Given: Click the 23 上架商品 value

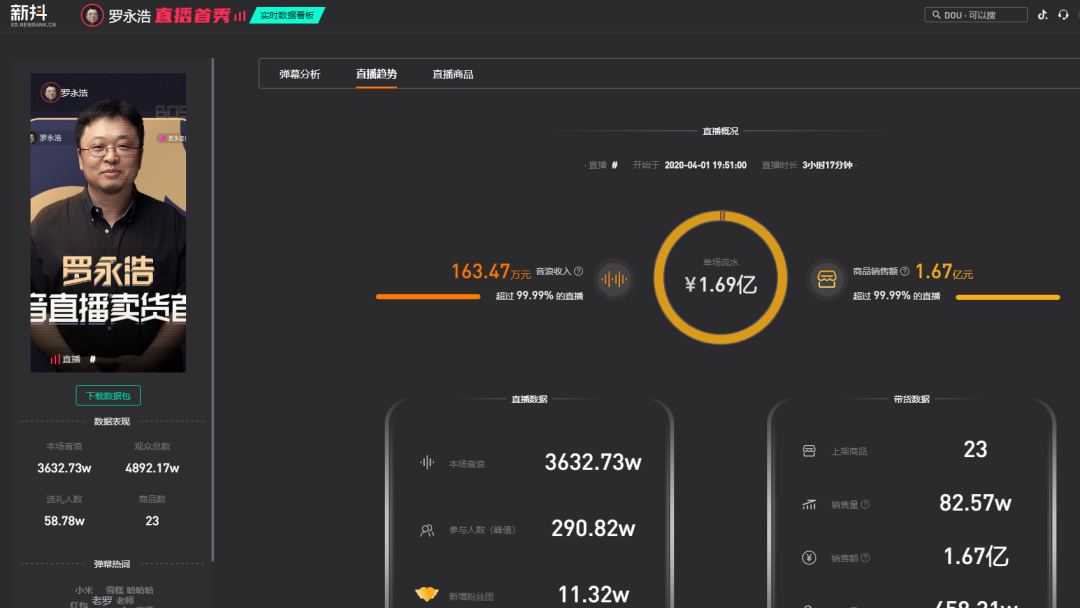Looking at the screenshot, I should pos(975,450).
